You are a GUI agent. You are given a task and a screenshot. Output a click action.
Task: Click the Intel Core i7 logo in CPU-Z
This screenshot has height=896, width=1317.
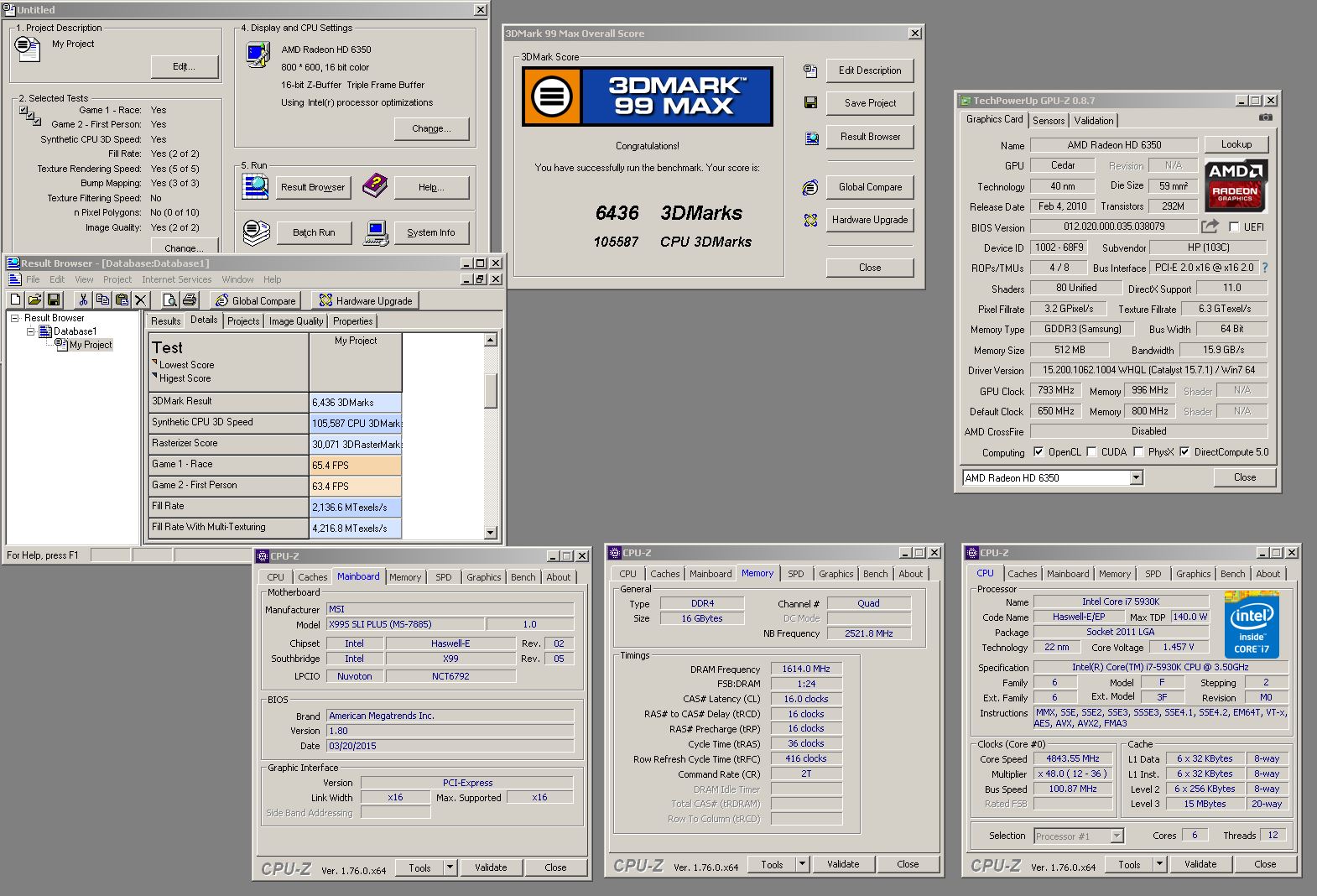point(1252,624)
